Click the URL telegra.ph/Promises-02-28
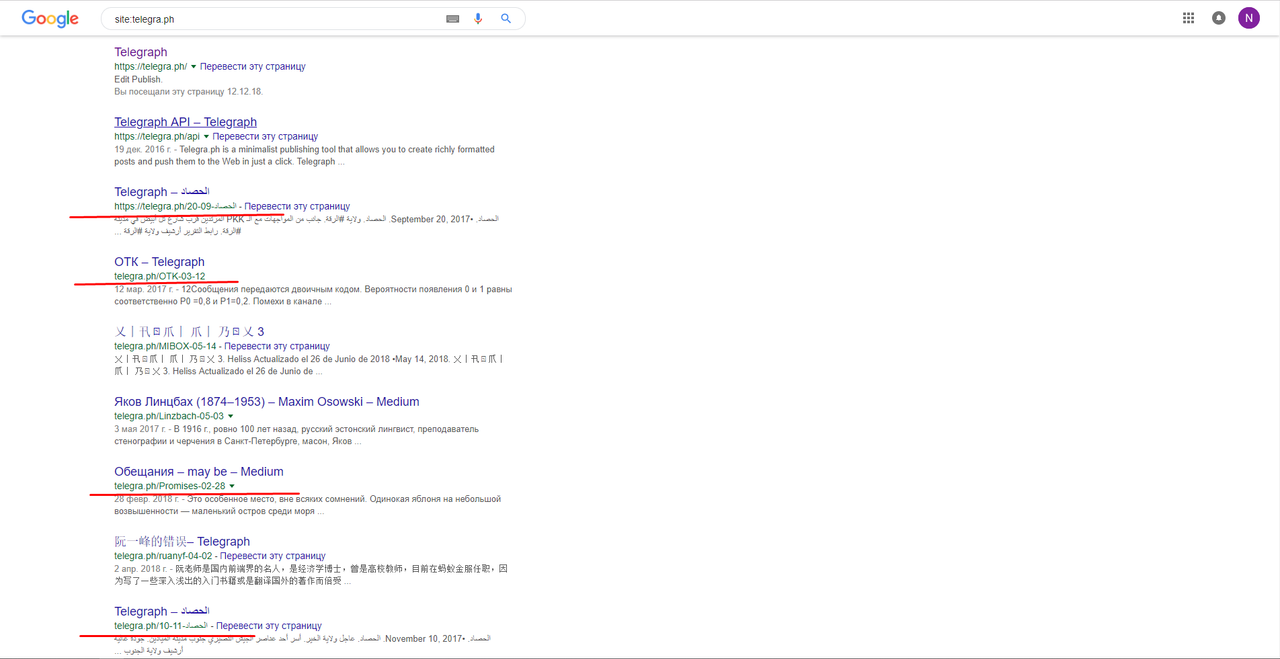This screenshot has height=659, width=1280. pos(169,486)
